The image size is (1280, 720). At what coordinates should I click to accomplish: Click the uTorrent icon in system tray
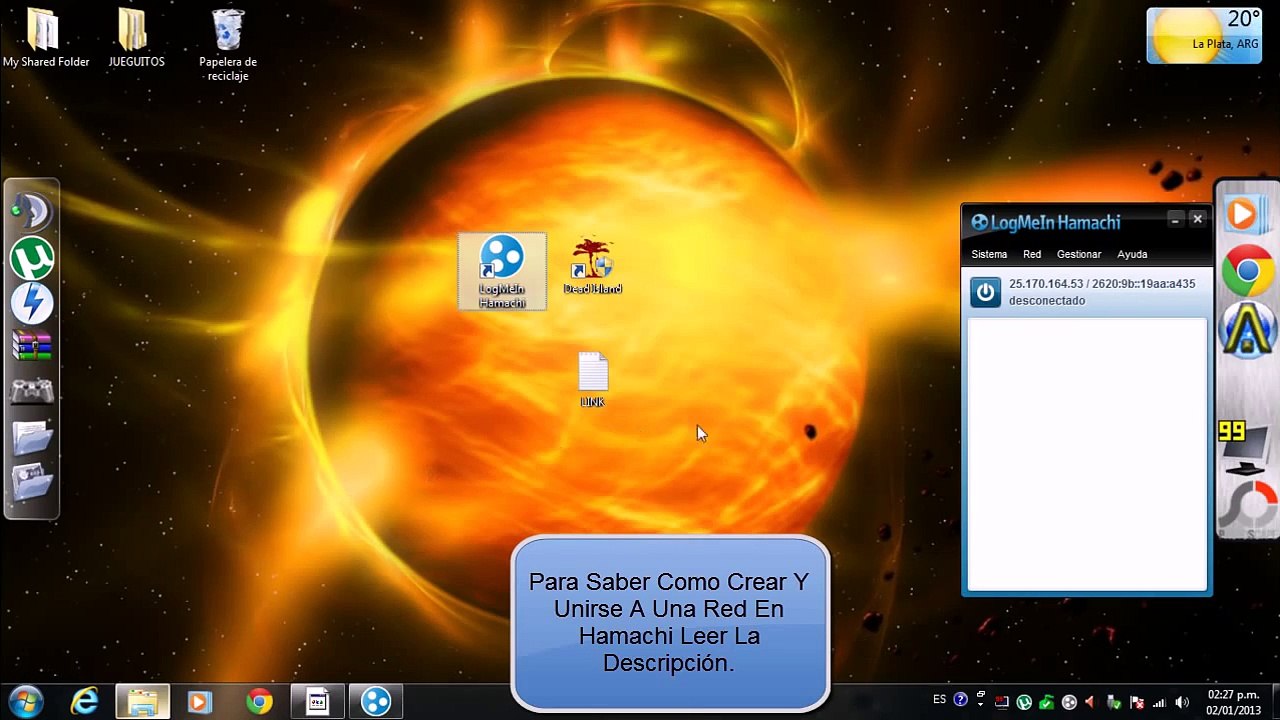click(x=1024, y=702)
